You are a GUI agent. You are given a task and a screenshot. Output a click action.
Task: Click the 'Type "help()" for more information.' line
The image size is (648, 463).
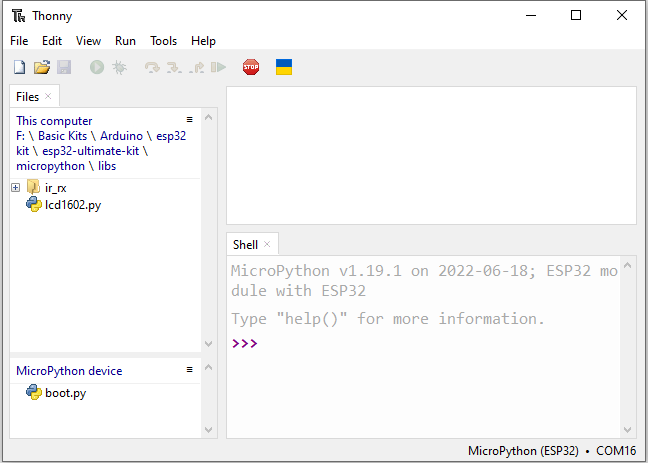pos(388,319)
